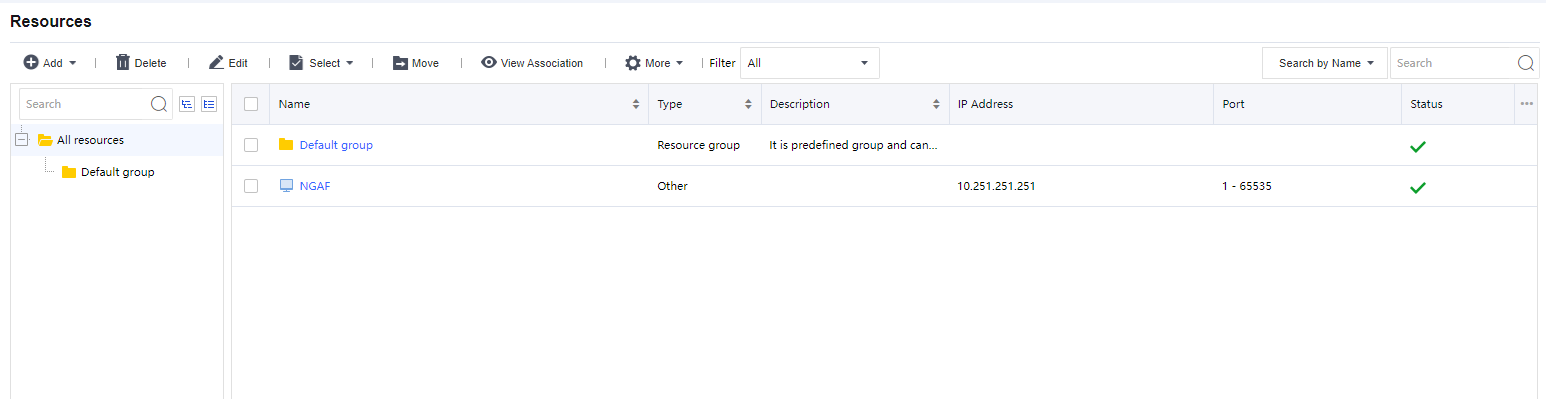Open the Search by Name dropdown
The width and height of the screenshot is (1546, 399).
point(1325,63)
